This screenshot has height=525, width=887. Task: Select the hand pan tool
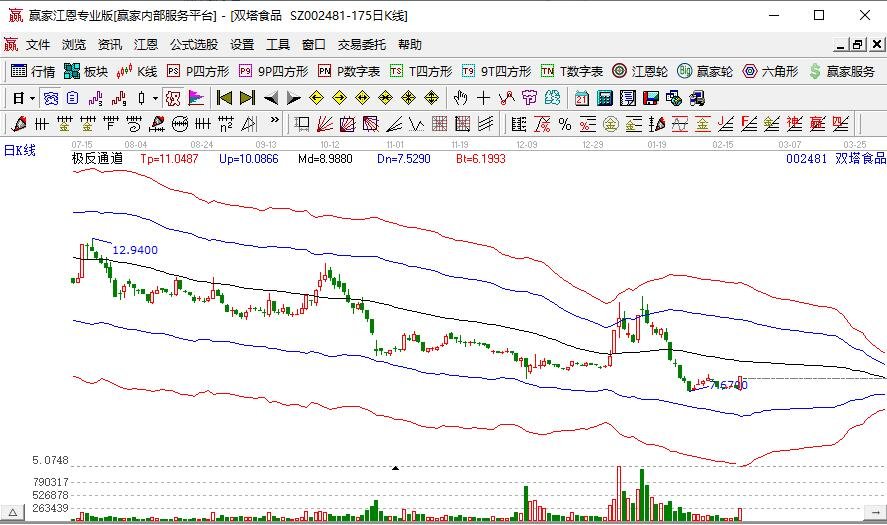tap(460, 98)
